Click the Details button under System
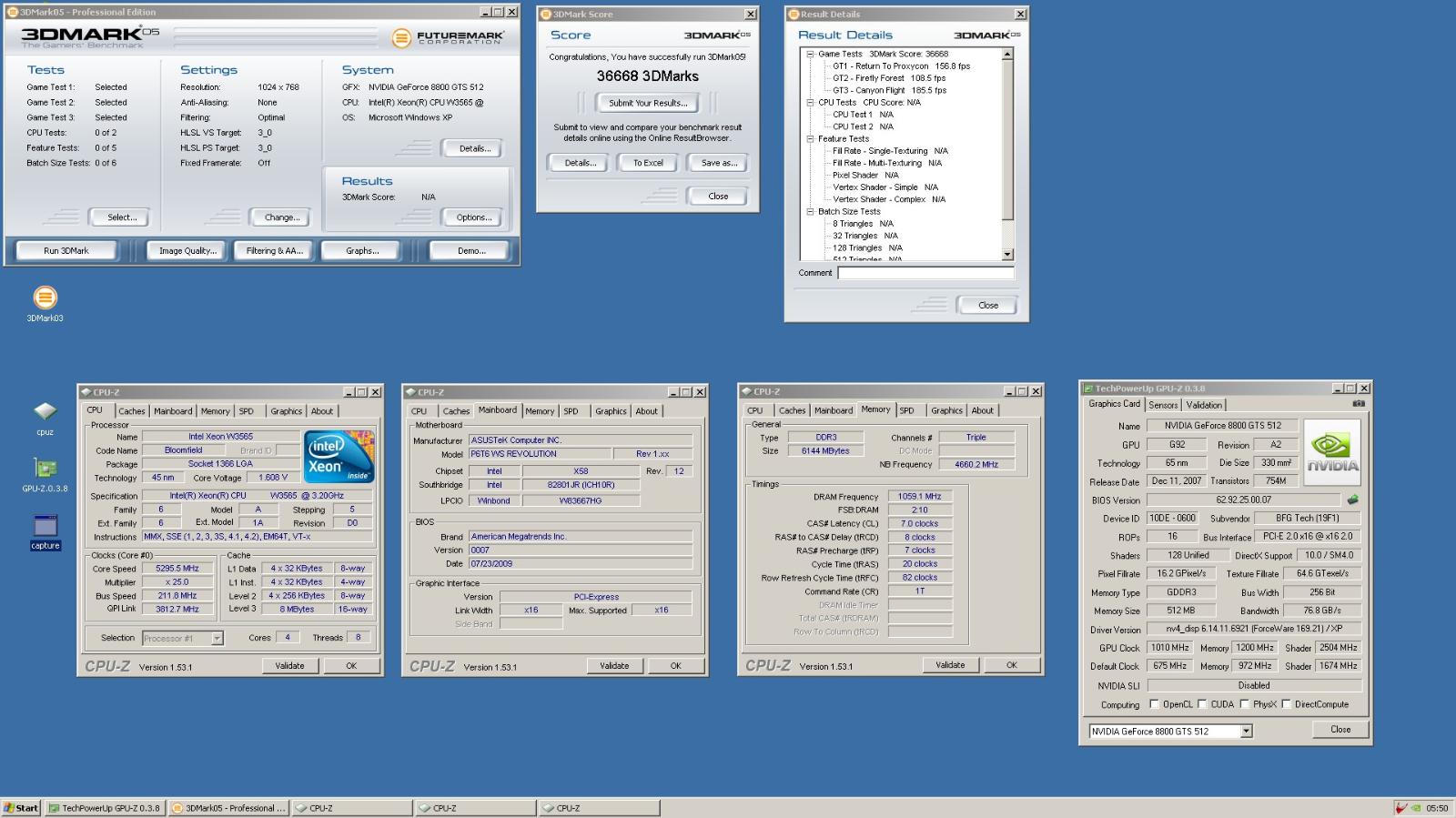The image size is (1456, 818). click(473, 148)
